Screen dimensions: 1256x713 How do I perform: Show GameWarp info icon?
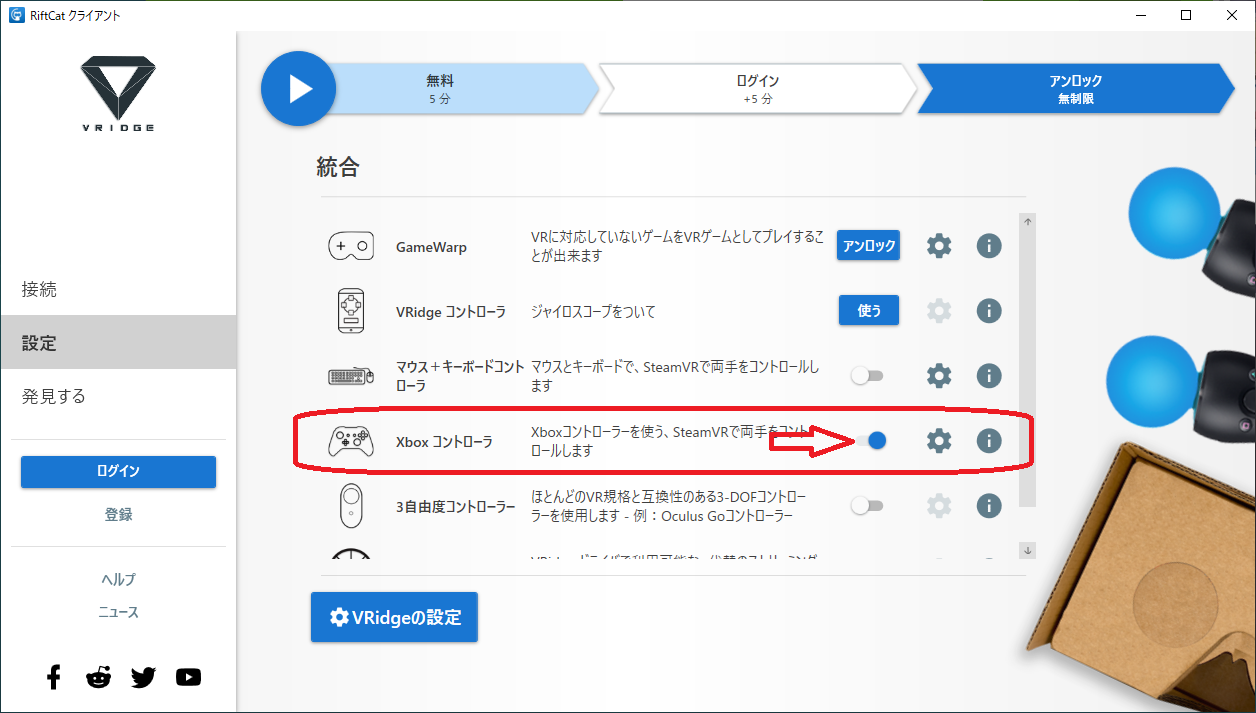pyautogui.click(x=988, y=245)
